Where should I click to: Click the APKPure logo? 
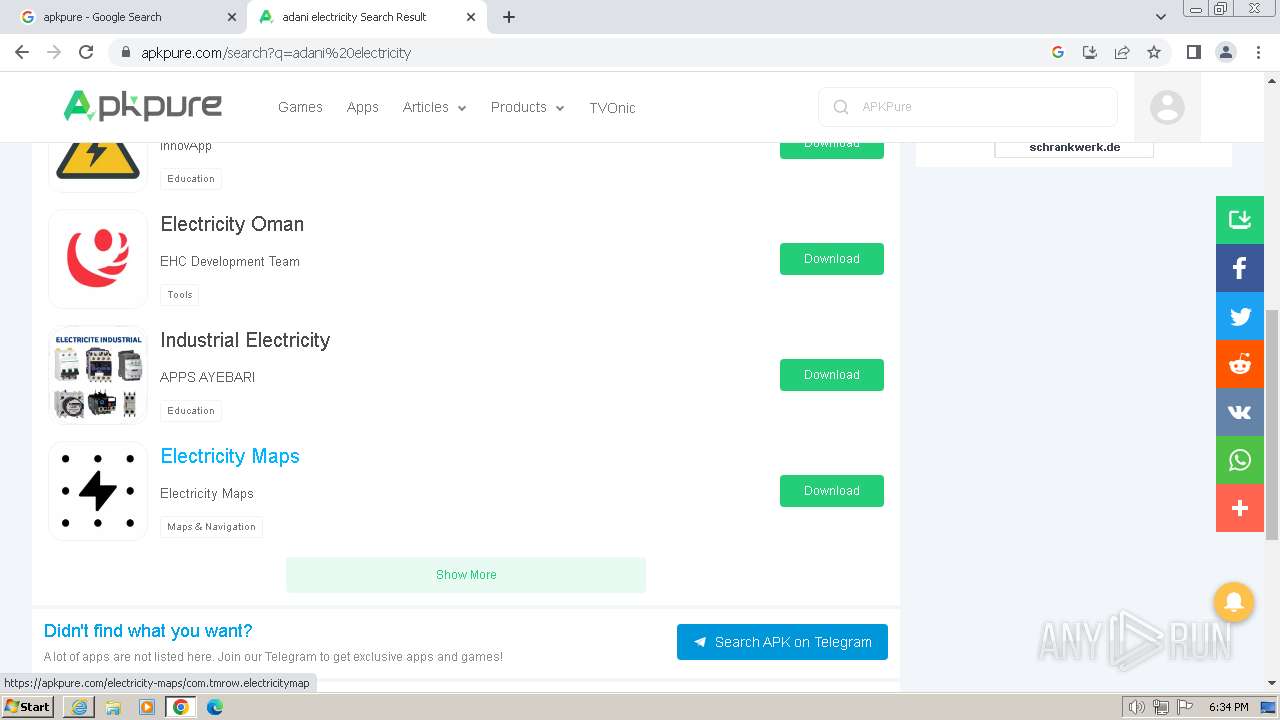(x=143, y=106)
